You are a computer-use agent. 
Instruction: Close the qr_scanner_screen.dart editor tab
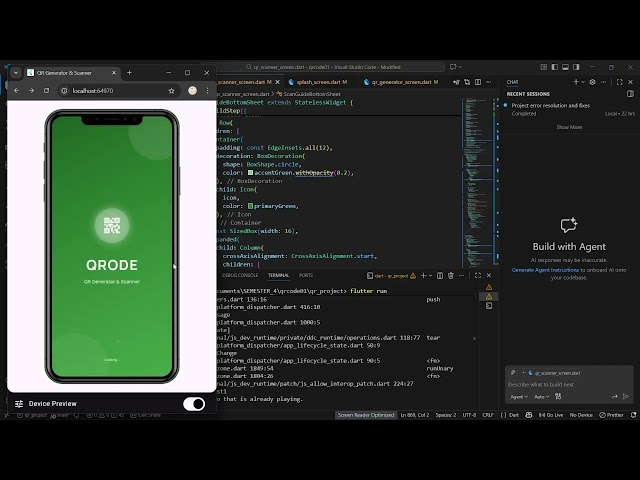coord(278,82)
